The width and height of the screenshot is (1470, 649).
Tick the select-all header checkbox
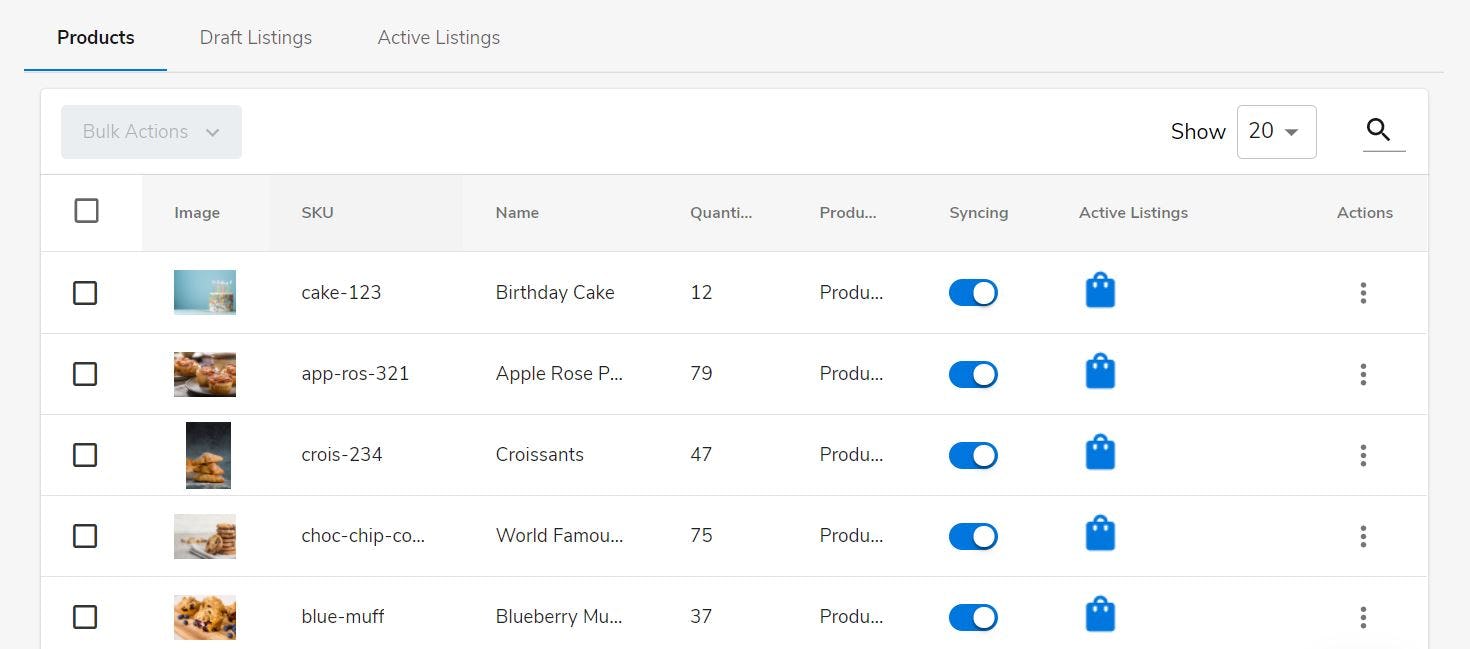tap(86, 211)
